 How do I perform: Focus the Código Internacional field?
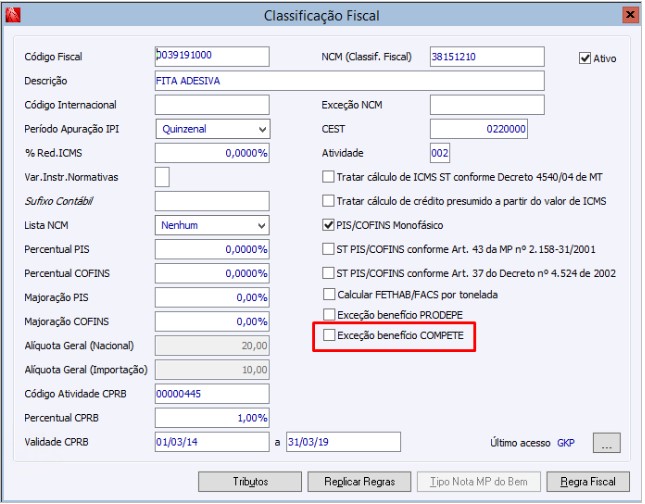tap(212, 105)
